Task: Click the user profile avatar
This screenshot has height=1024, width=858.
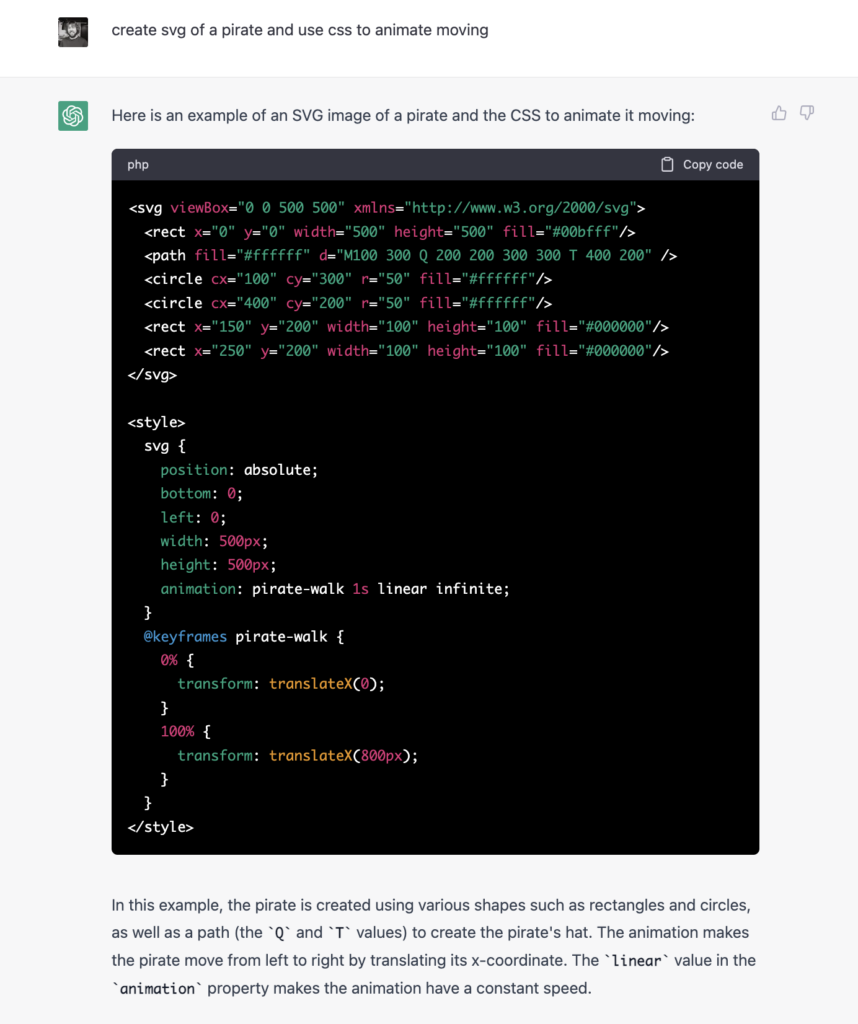Action: (73, 32)
